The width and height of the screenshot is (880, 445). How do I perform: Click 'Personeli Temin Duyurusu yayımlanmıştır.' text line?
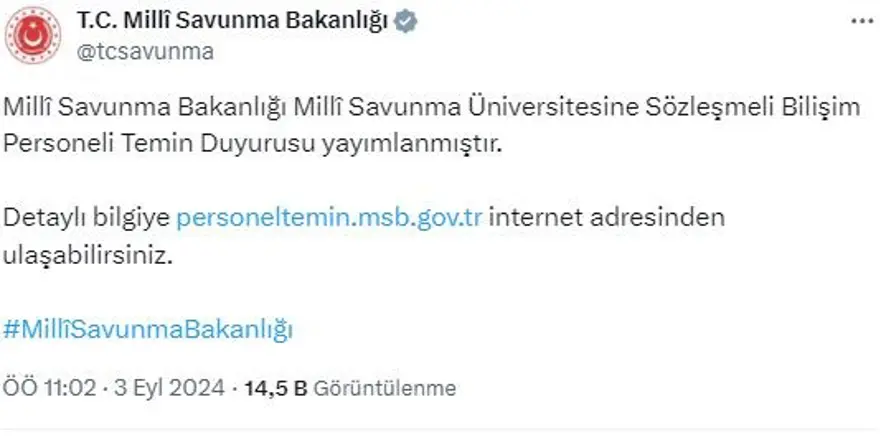pyautogui.click(x=250, y=144)
